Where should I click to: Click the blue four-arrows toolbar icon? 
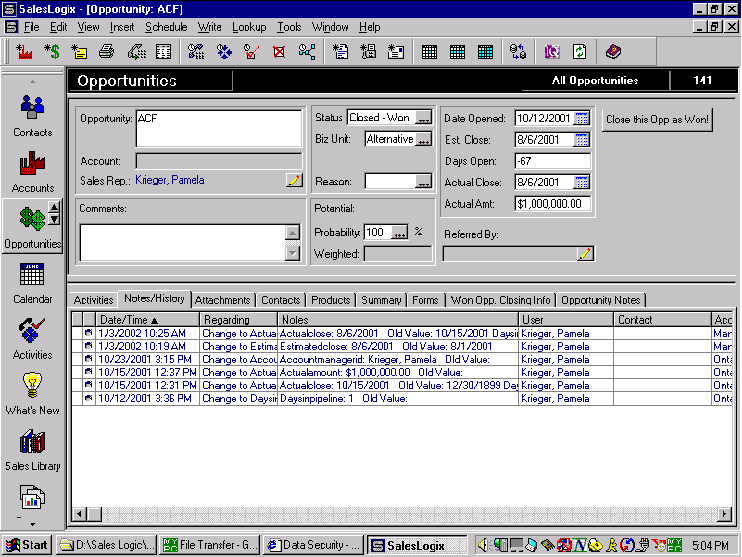coord(224,52)
